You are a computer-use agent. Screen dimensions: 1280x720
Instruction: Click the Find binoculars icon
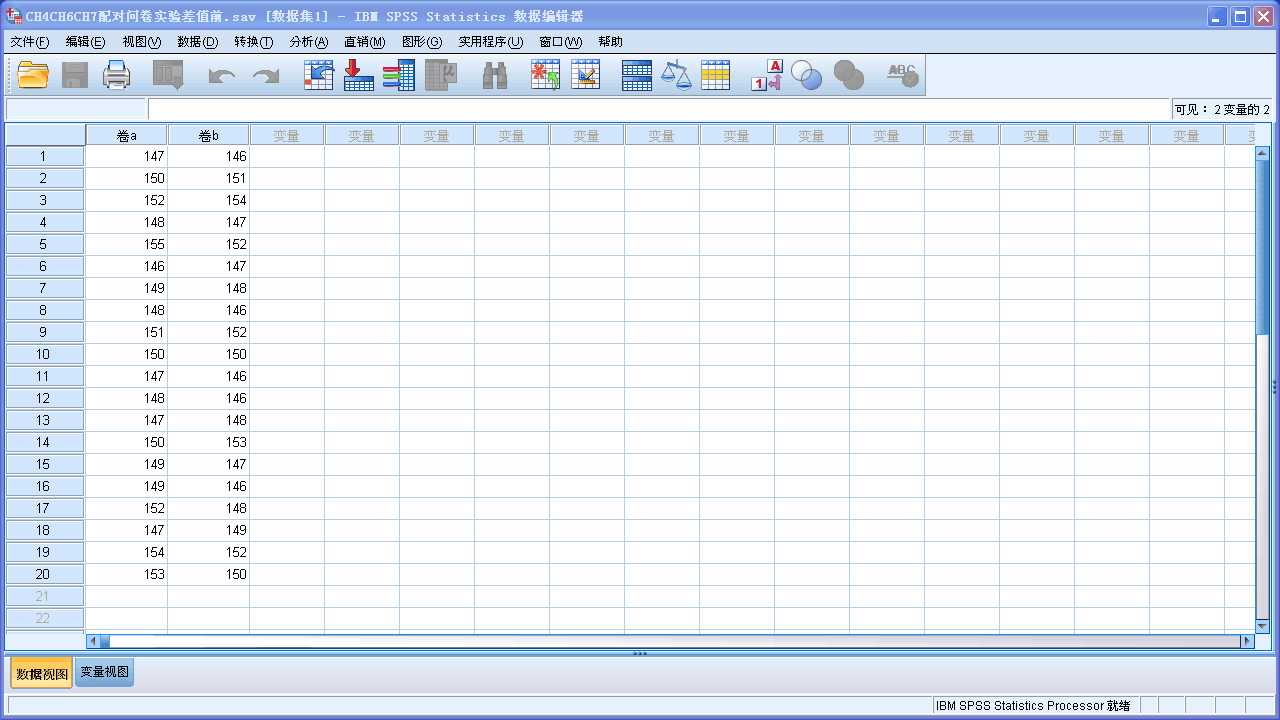[x=495, y=75]
